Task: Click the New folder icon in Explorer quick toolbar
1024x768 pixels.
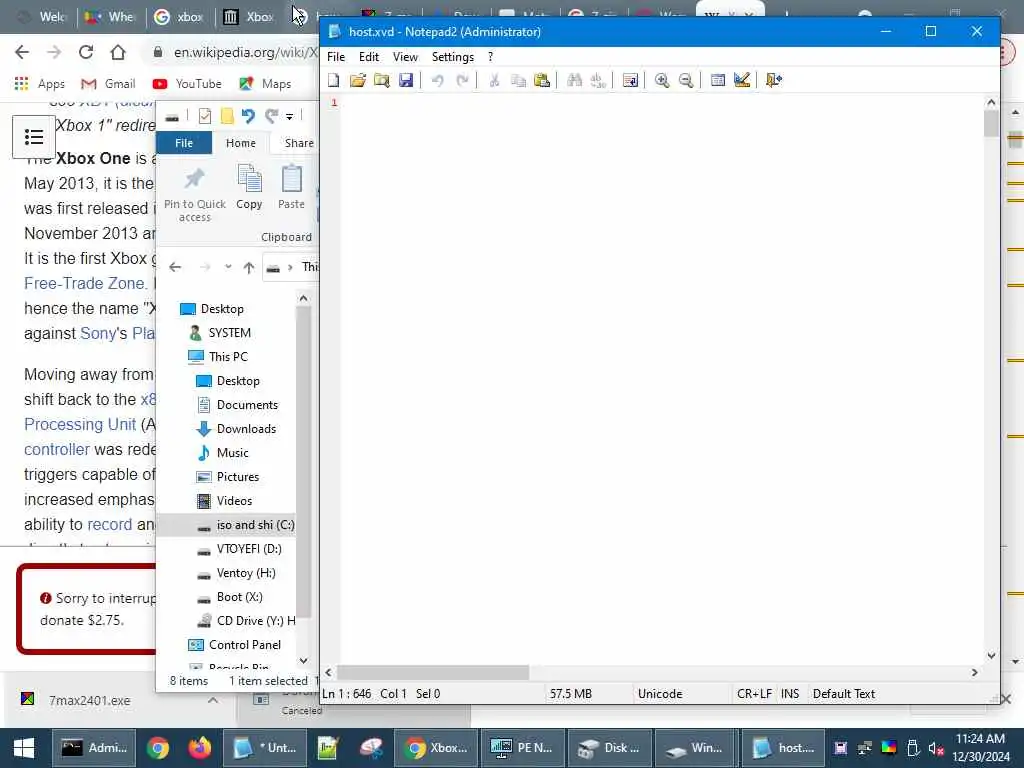Action: (227, 116)
